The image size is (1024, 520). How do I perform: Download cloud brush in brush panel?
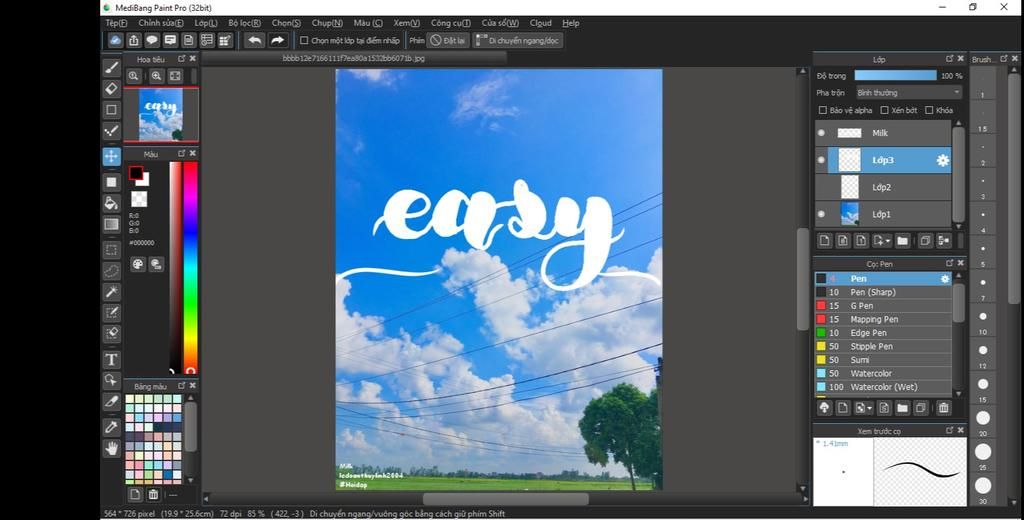point(824,408)
